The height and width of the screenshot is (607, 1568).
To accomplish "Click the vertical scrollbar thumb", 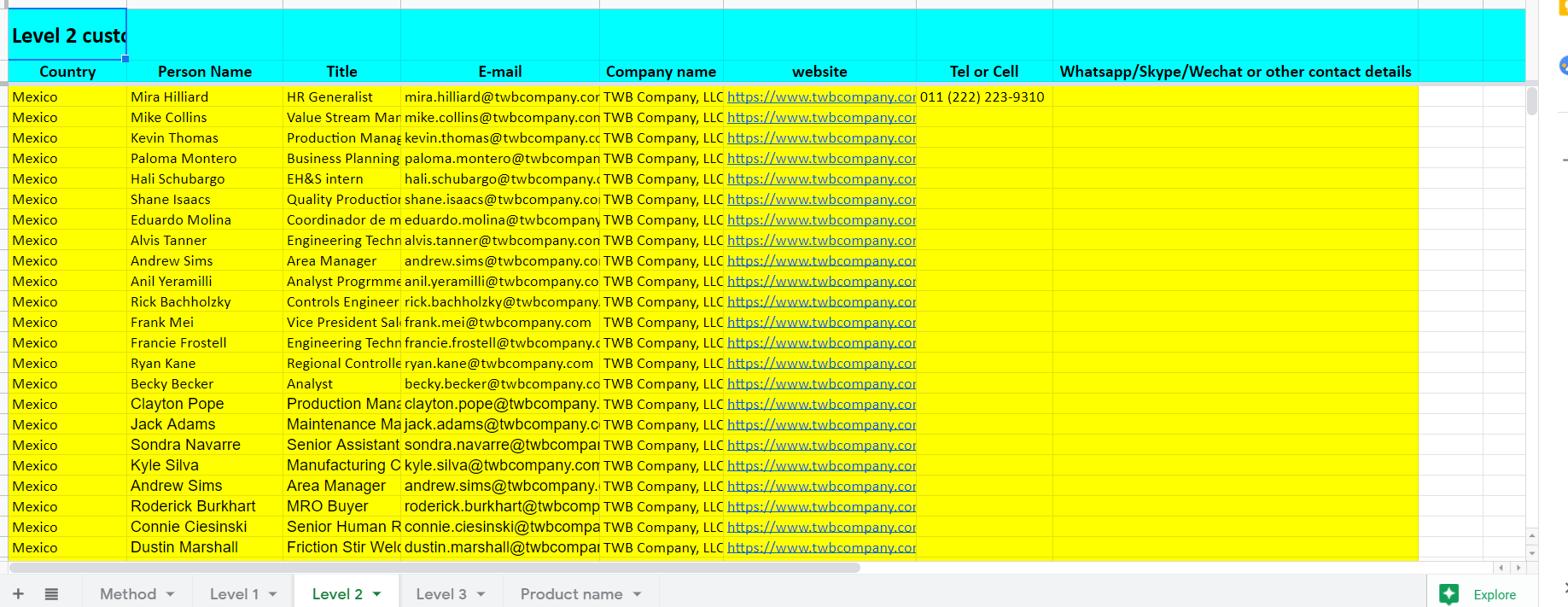I will [x=1532, y=101].
